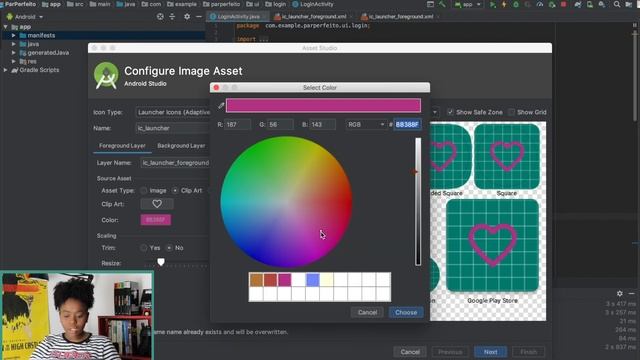
Task: Click Cancel in Asset Studio wizard
Action: point(410,352)
